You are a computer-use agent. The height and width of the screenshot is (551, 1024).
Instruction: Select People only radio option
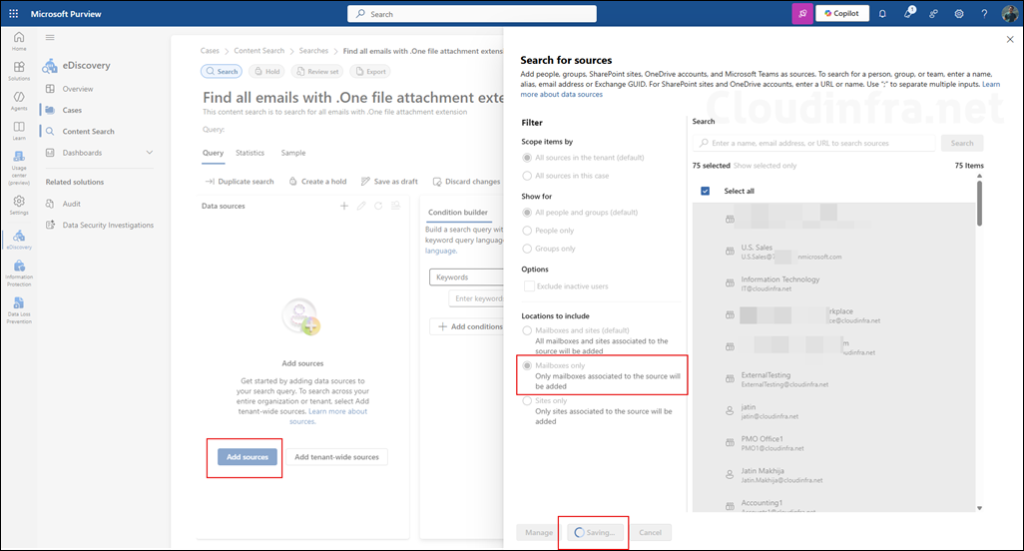pyautogui.click(x=527, y=230)
